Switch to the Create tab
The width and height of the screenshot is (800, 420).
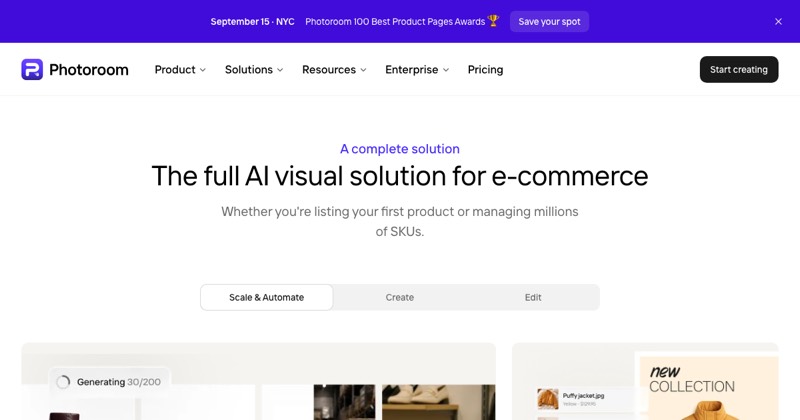(399, 298)
